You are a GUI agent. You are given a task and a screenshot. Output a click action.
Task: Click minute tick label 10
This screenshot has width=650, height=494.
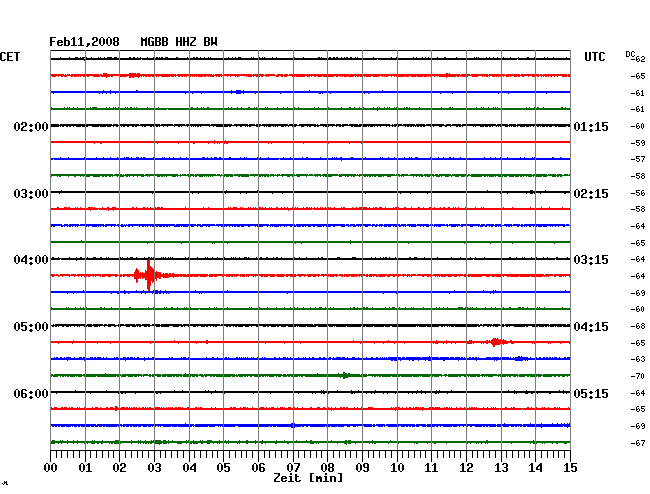point(397,467)
